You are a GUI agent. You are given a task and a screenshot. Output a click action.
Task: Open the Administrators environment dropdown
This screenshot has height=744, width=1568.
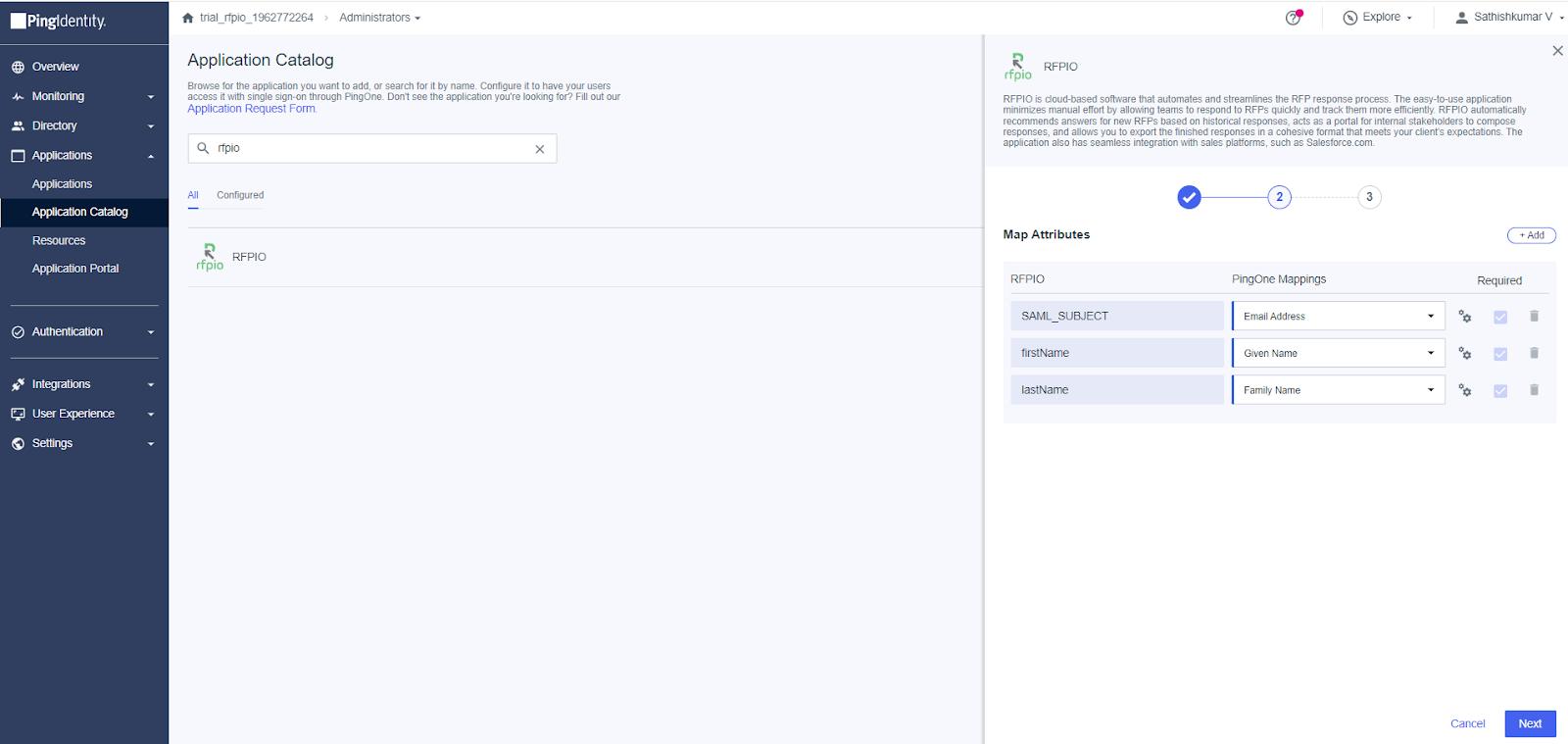(379, 18)
